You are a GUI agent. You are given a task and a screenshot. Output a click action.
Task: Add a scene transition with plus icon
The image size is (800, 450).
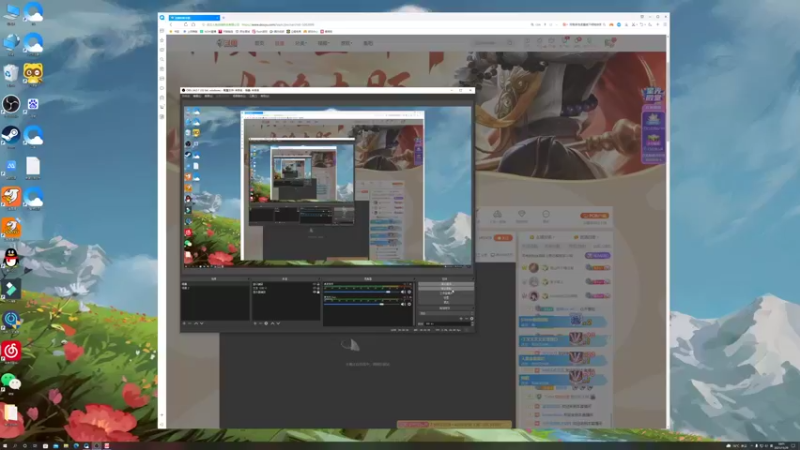[461, 319]
